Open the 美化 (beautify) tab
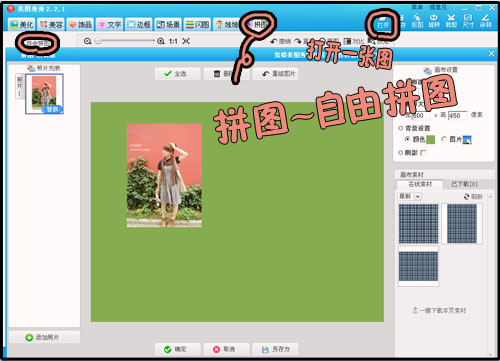 [21, 24]
